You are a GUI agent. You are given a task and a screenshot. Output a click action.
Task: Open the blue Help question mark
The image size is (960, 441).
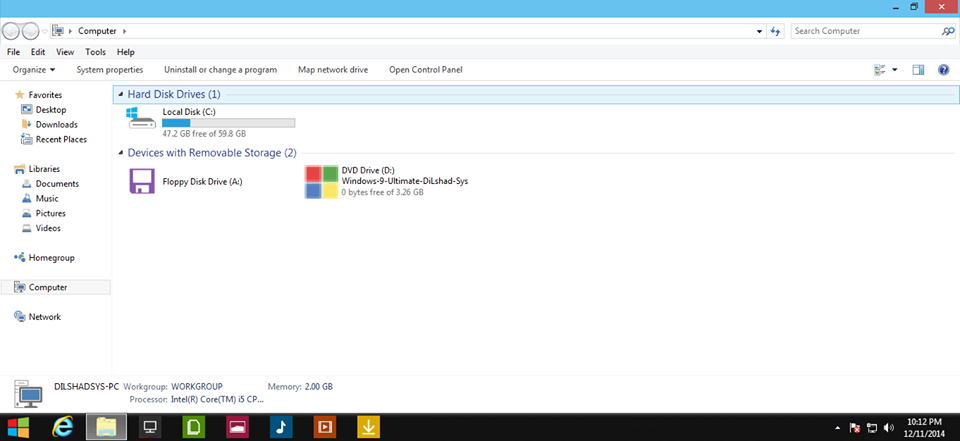tap(943, 70)
